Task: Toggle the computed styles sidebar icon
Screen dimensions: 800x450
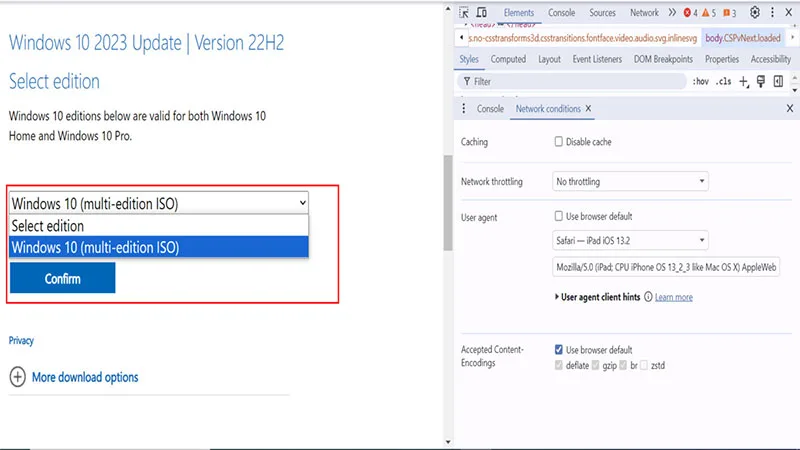Action: click(778, 82)
